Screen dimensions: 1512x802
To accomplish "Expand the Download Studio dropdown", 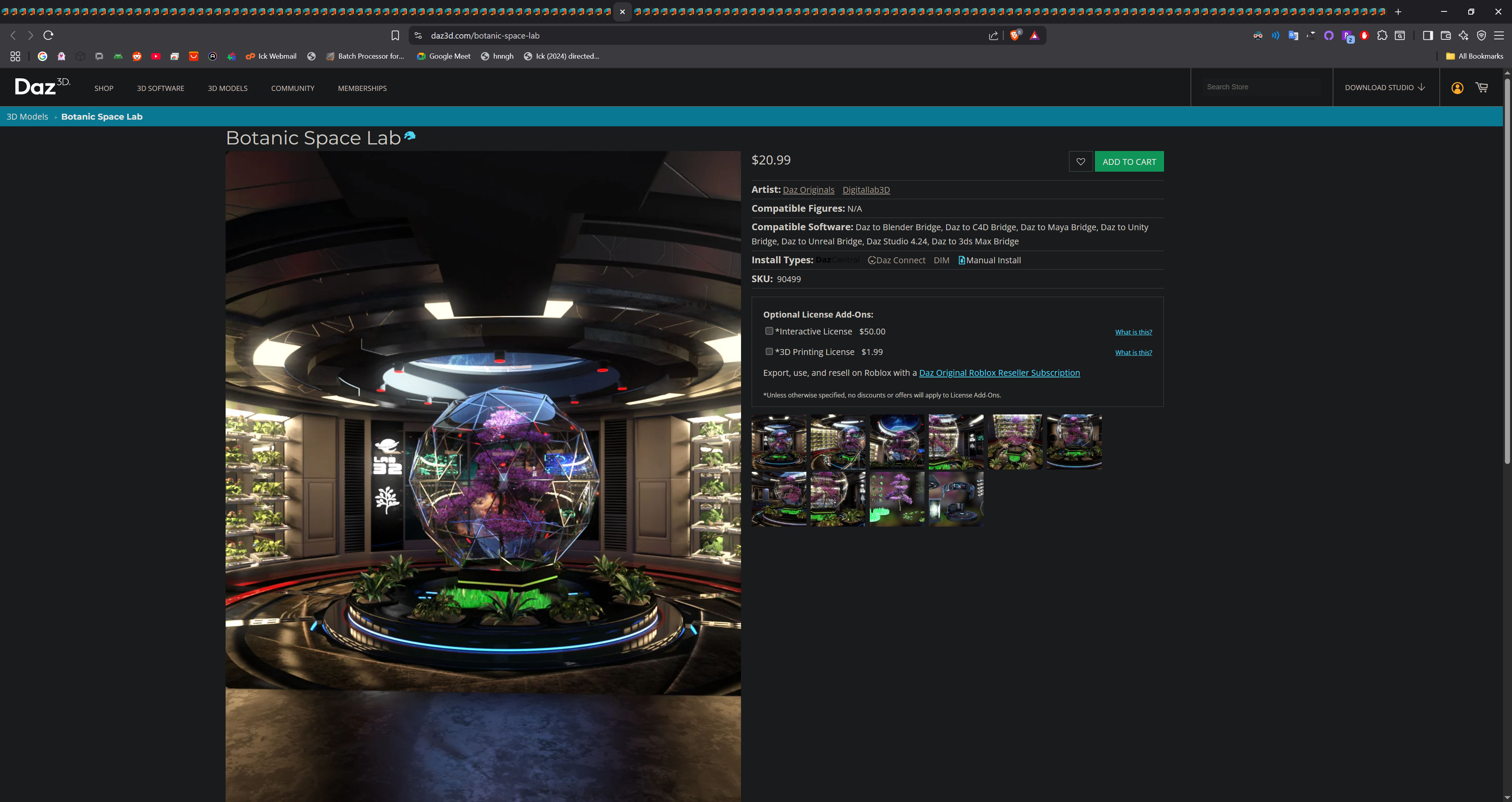I will tap(1385, 87).
